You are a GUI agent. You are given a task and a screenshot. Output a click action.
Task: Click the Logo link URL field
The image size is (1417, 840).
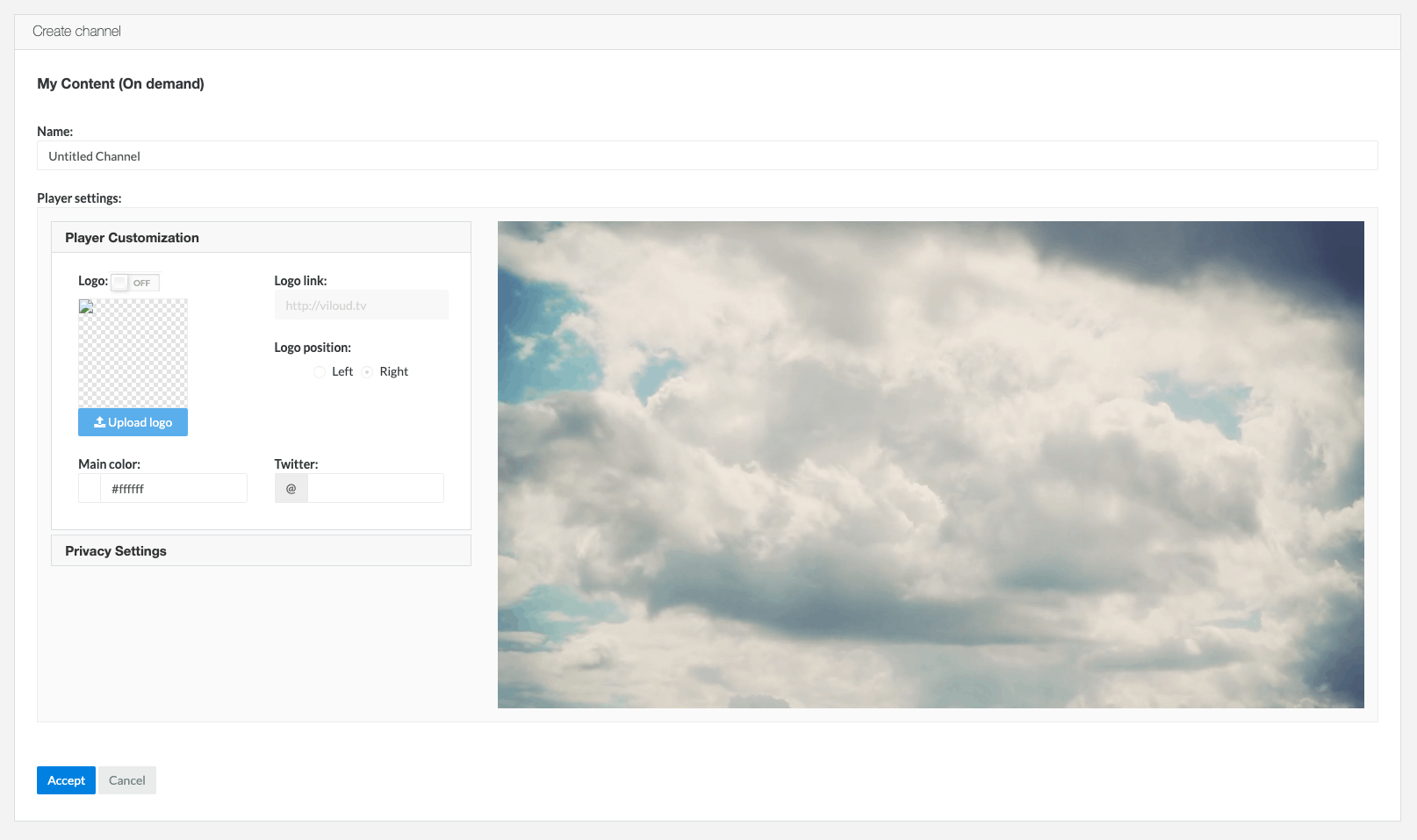tap(361, 305)
